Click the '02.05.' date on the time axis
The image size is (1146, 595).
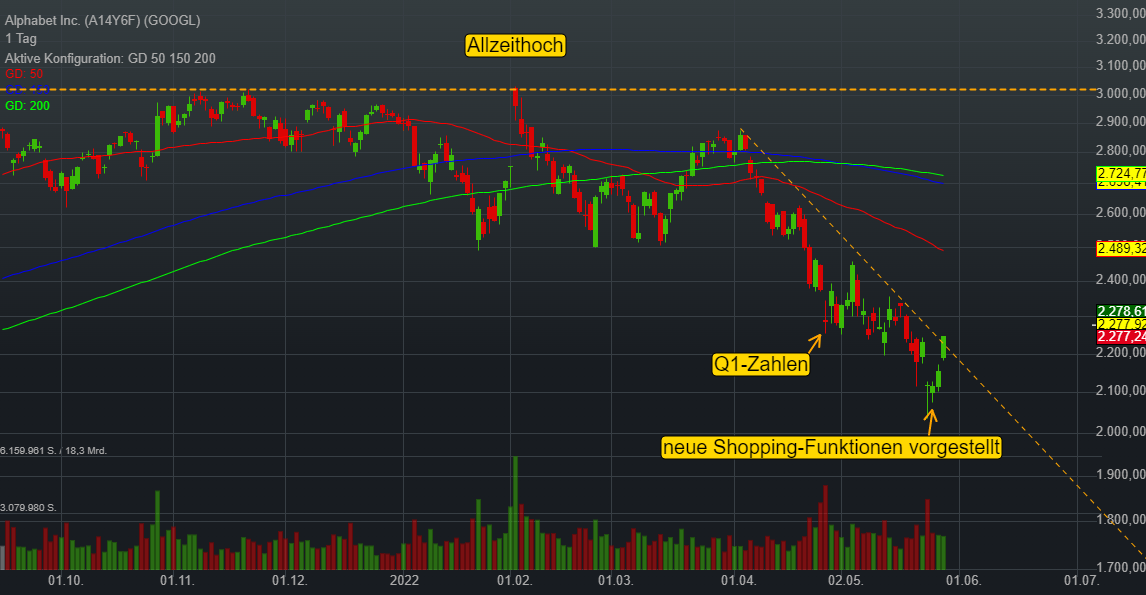coord(846,580)
